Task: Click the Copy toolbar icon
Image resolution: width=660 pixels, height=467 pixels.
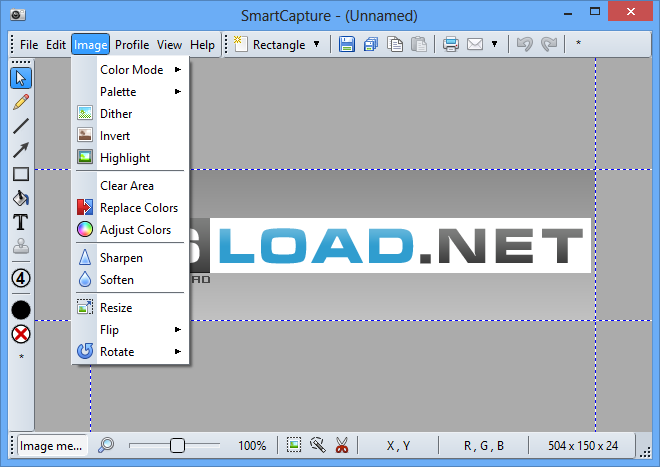Action: tap(395, 44)
